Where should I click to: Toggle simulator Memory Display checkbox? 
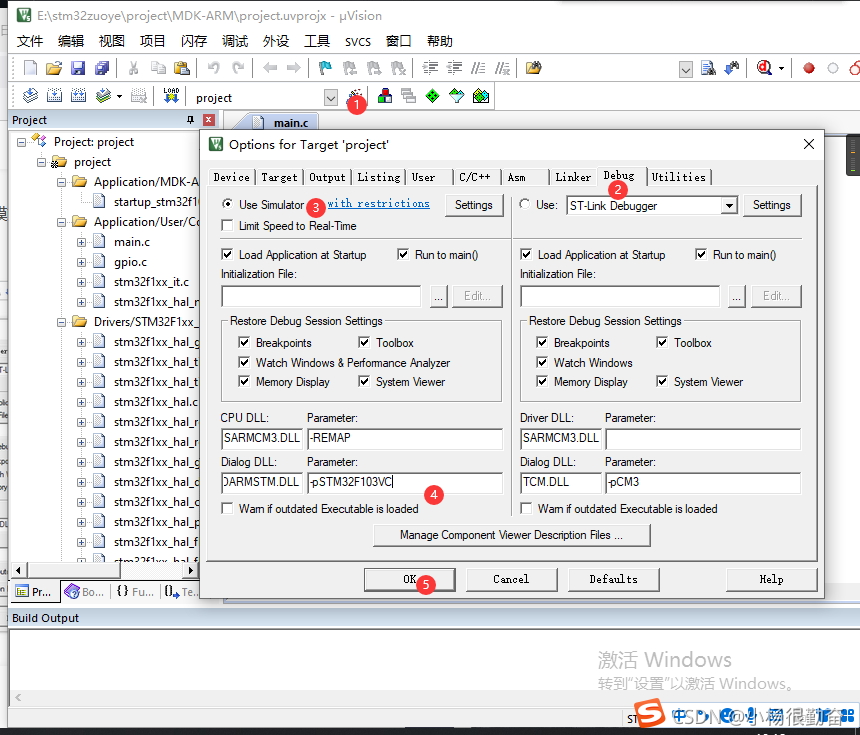click(x=244, y=381)
